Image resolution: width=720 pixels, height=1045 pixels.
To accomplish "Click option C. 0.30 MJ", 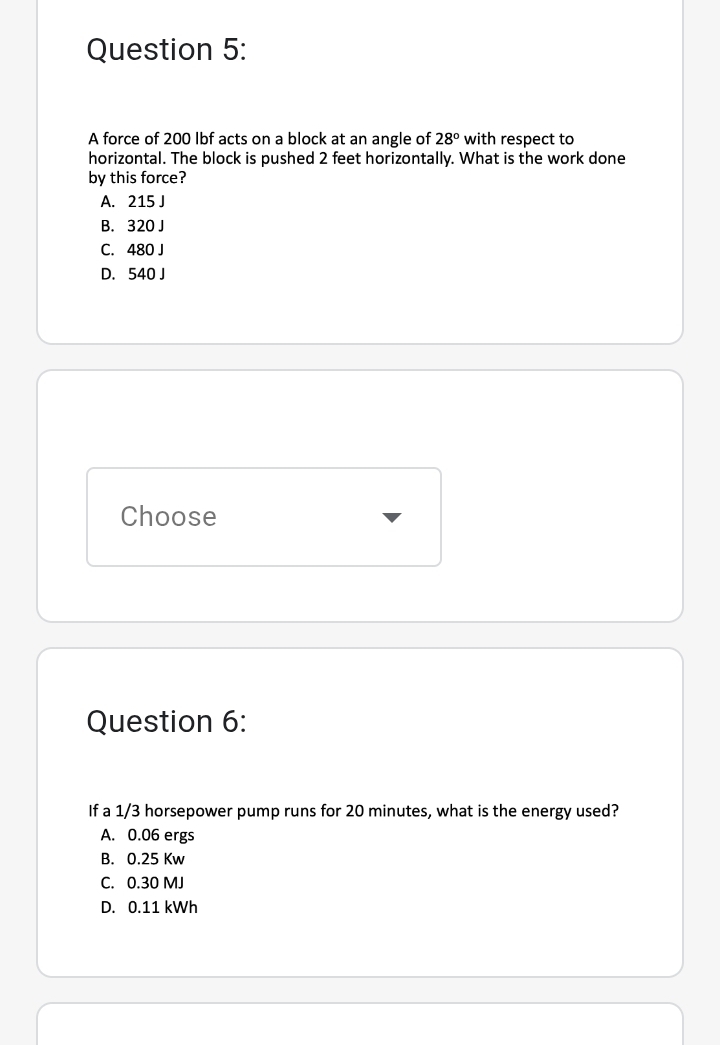I will 142,883.
